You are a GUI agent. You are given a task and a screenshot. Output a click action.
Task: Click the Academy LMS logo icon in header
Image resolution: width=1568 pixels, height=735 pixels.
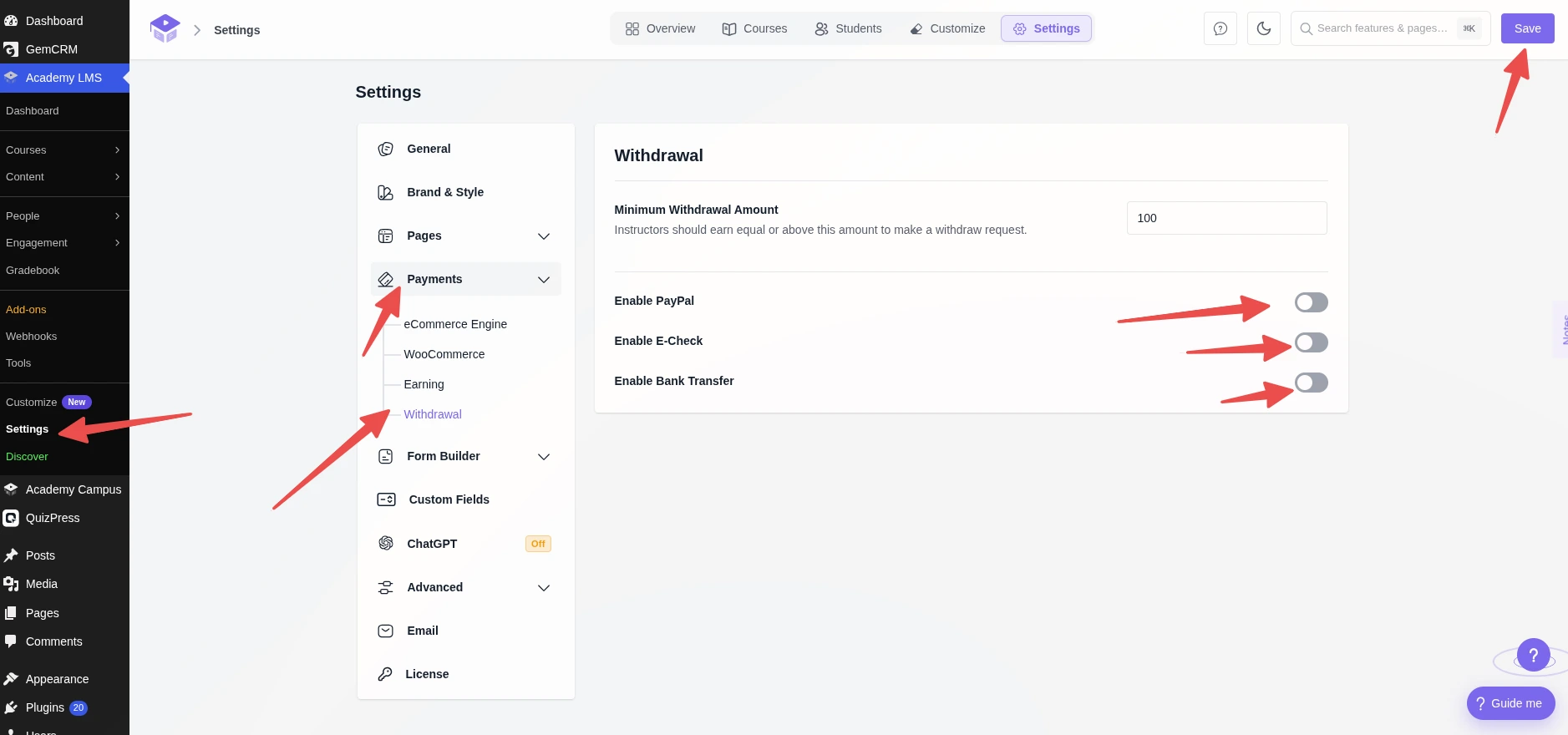165,29
